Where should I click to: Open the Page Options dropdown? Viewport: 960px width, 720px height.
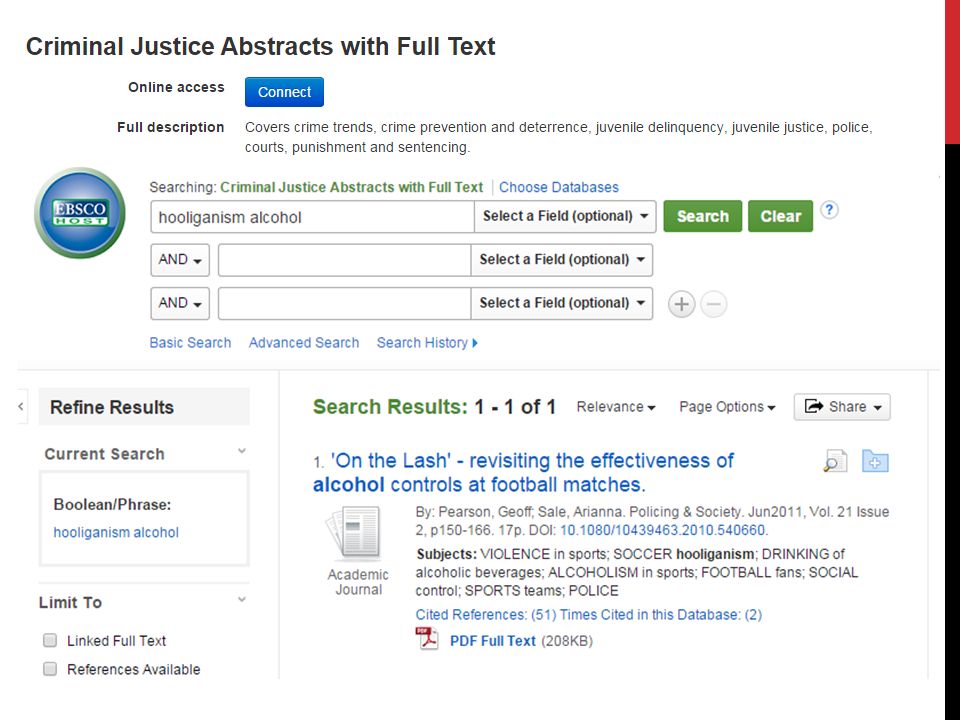pos(727,407)
